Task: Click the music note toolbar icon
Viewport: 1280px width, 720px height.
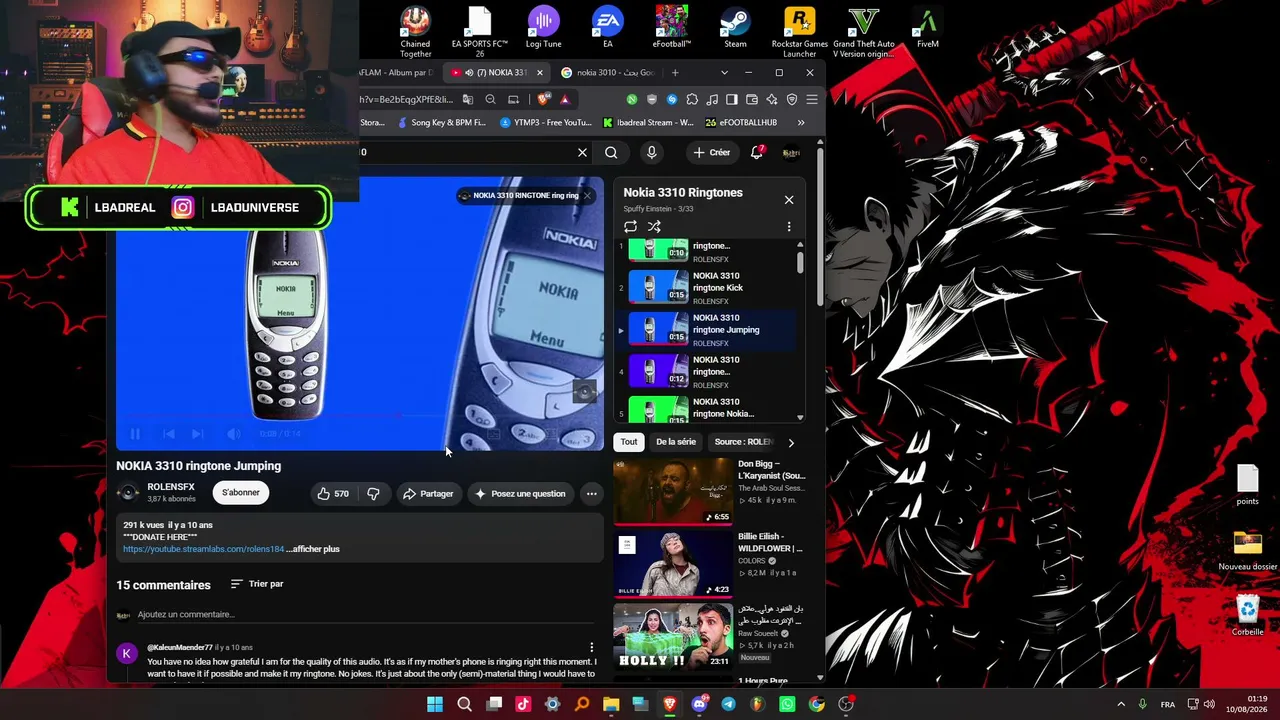Action: [712, 99]
